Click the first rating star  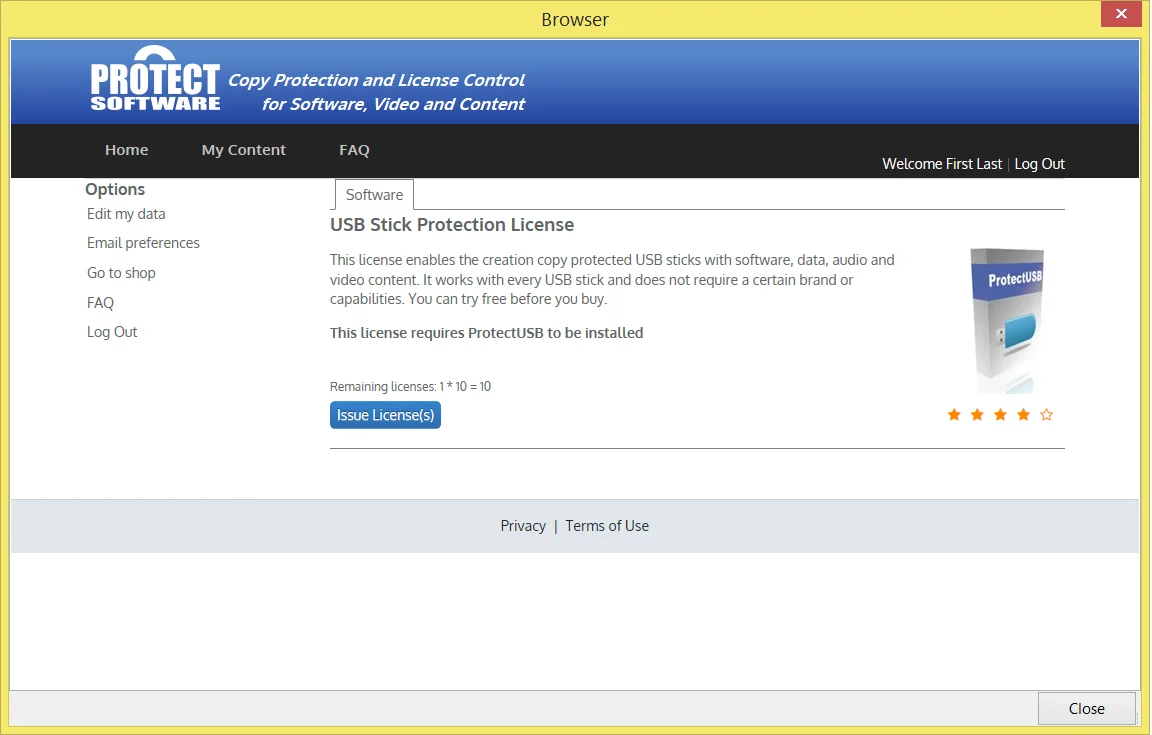coord(954,415)
